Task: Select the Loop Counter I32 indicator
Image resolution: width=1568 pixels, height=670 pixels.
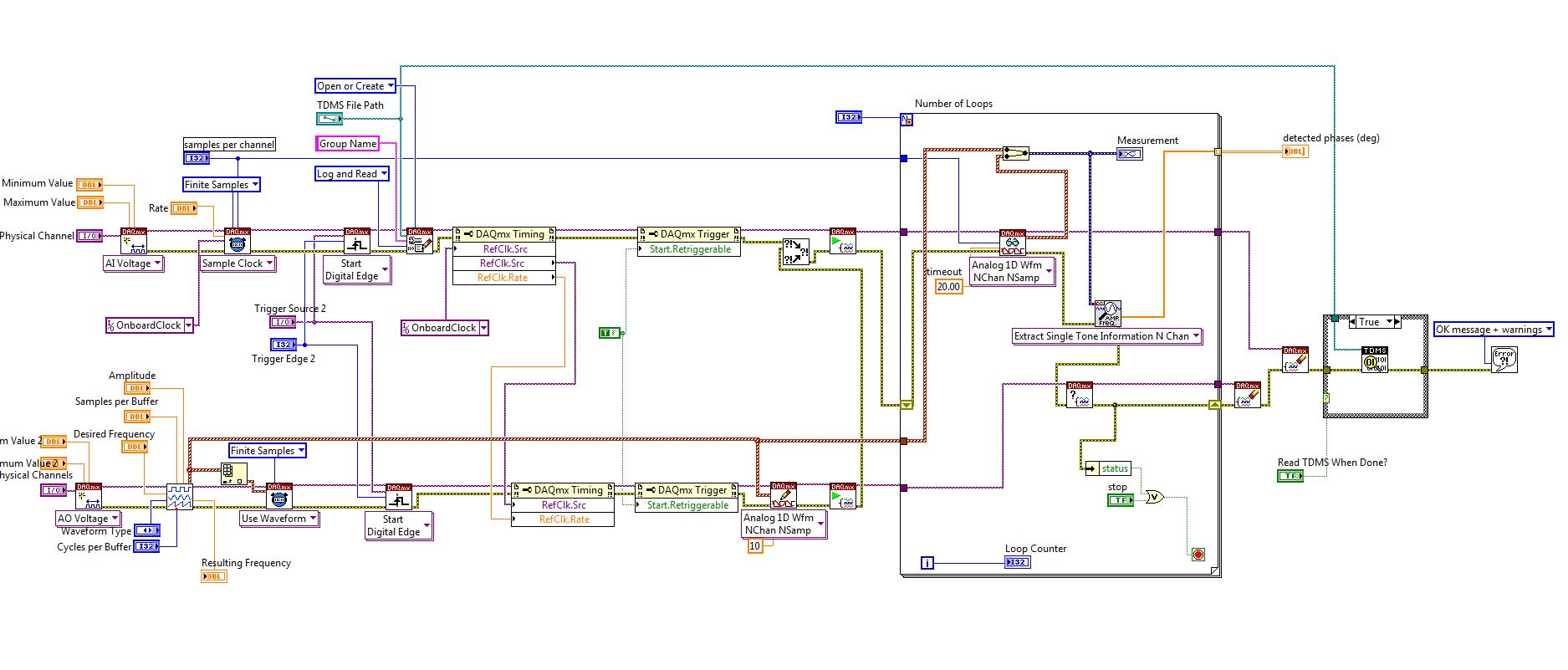Action: click(x=1018, y=562)
